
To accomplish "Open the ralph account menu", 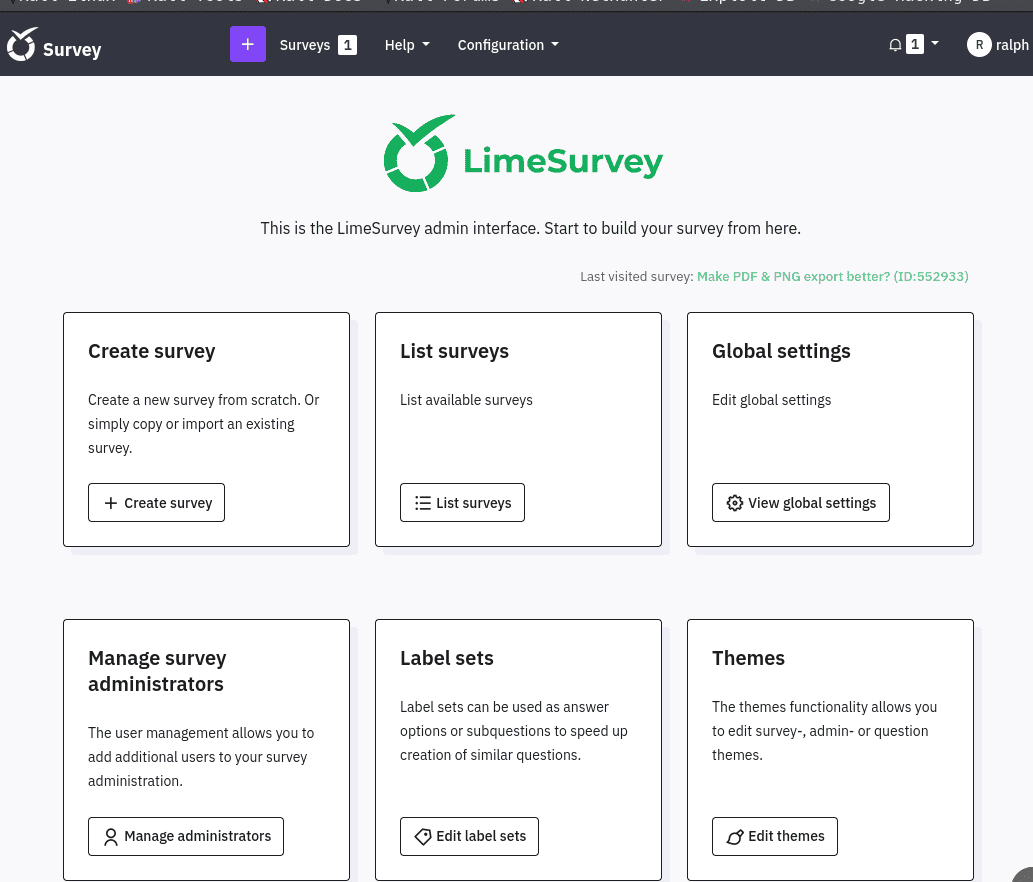I will [x=1012, y=45].
